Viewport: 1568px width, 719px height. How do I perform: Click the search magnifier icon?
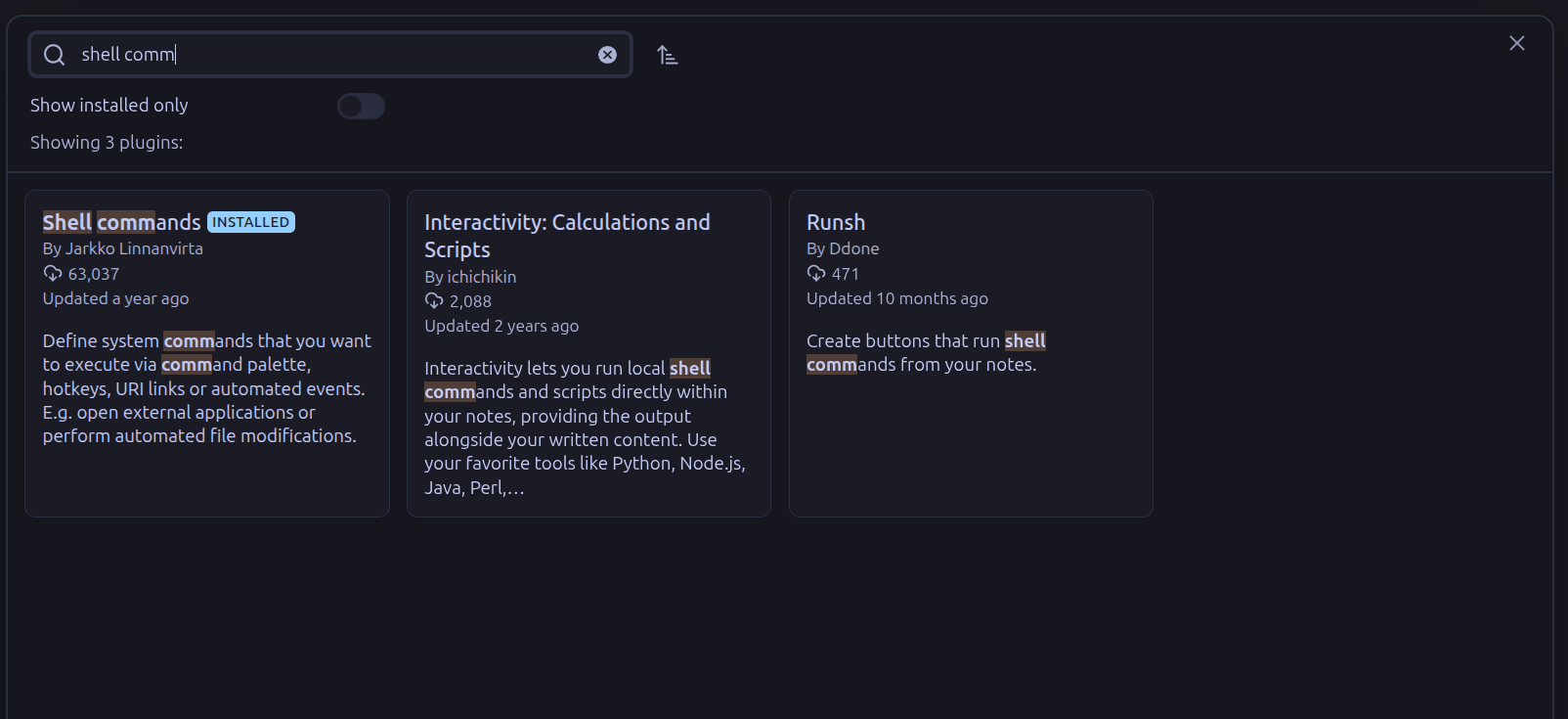tap(54, 55)
